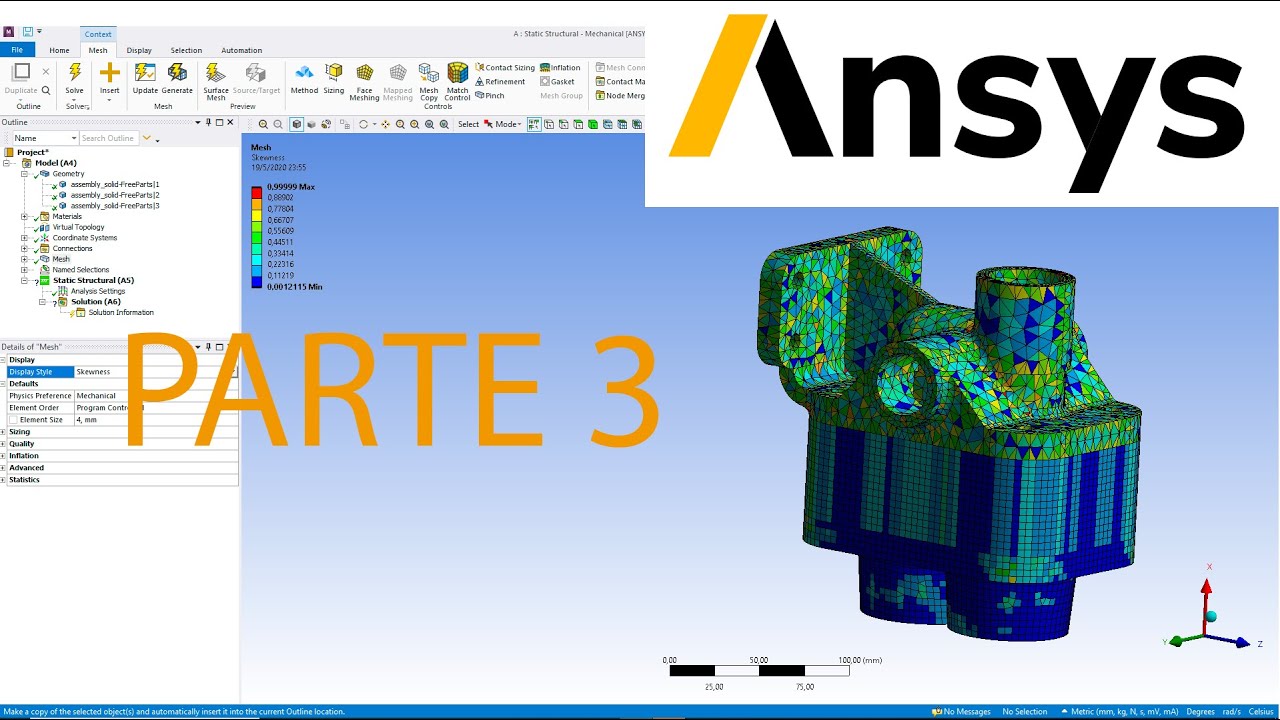Click the yellow legend color band

pos(257,215)
